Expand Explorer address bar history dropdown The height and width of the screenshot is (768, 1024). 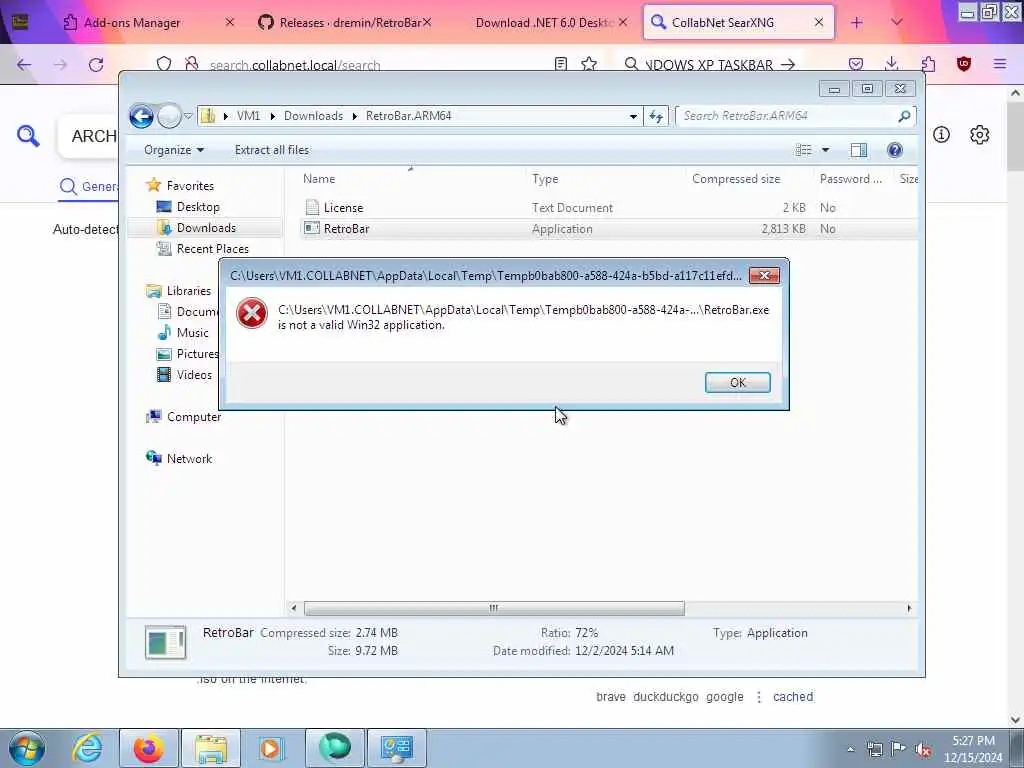633,116
